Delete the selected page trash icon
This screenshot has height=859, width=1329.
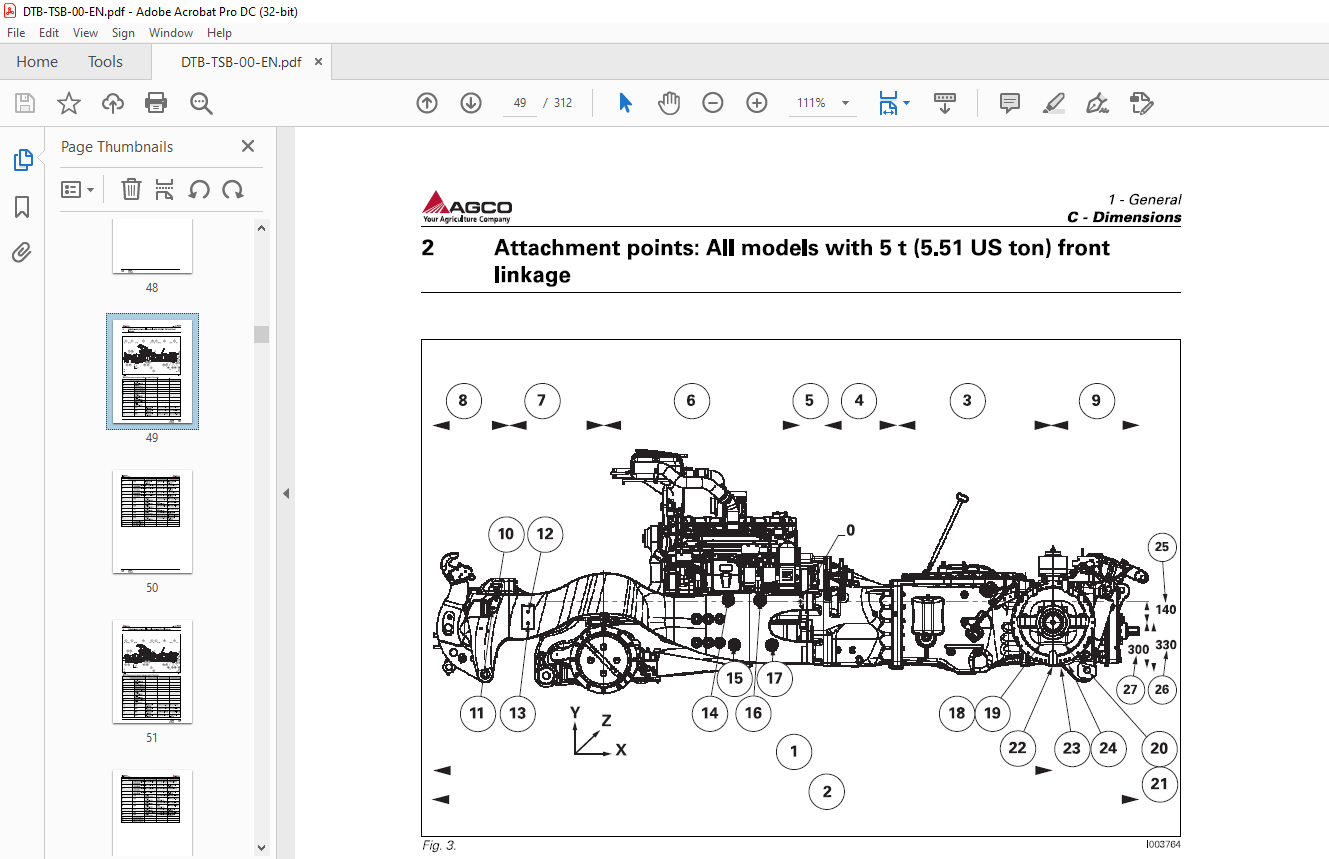click(x=131, y=189)
